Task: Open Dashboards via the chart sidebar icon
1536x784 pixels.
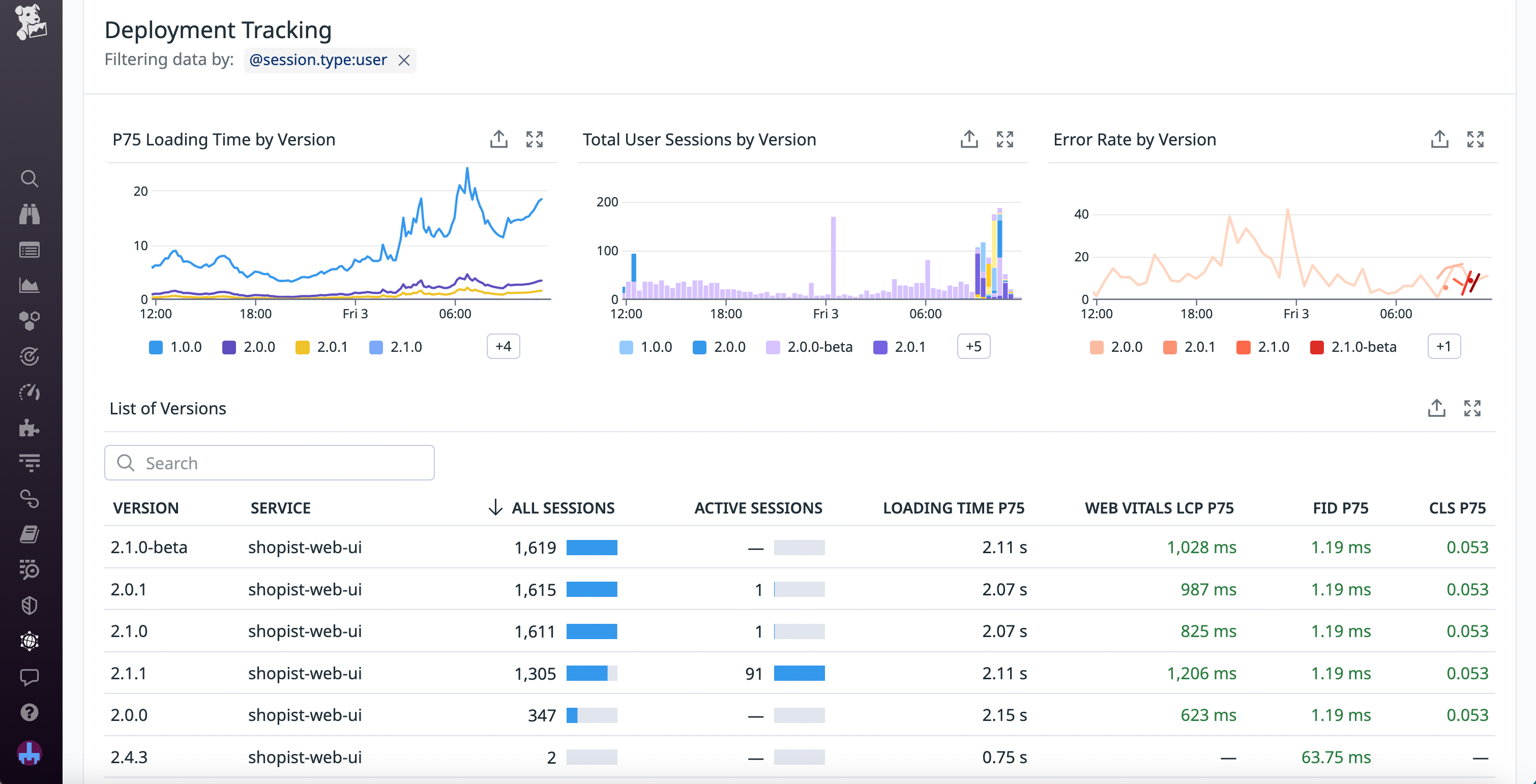Action: pyautogui.click(x=30, y=285)
